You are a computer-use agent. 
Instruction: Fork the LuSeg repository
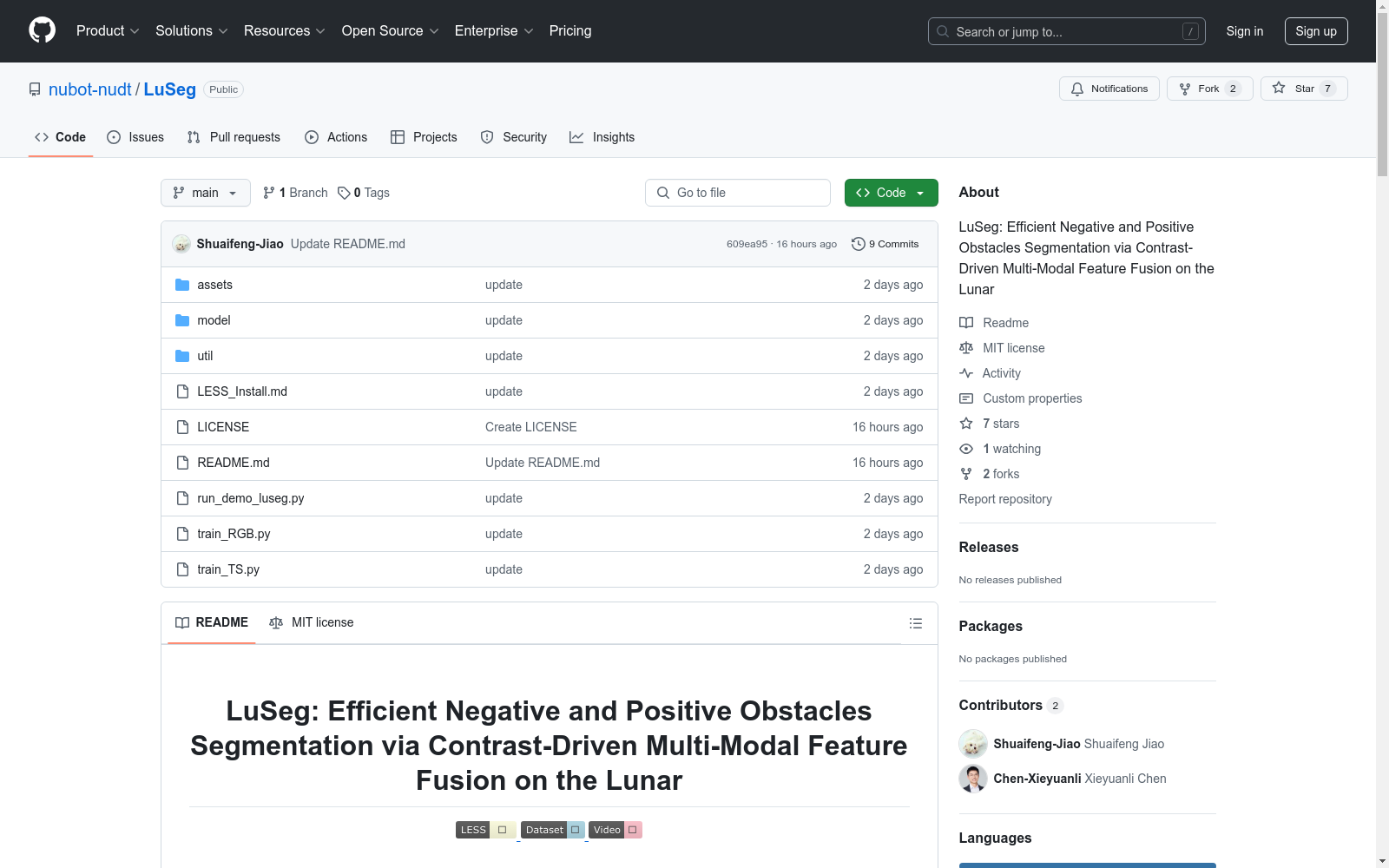click(x=1209, y=89)
